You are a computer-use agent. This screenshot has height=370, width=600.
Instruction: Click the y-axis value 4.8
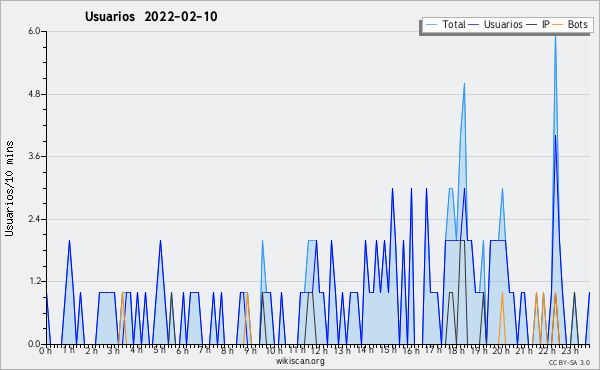(34, 94)
